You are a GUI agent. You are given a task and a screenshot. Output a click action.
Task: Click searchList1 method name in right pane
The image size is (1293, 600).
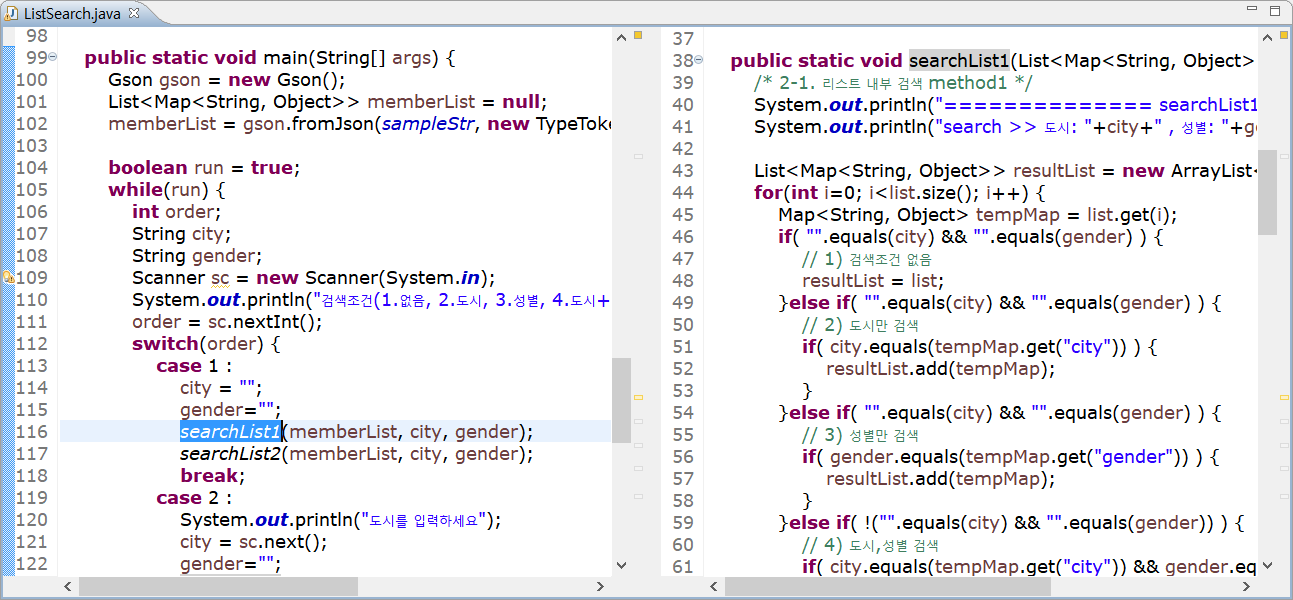961,60
